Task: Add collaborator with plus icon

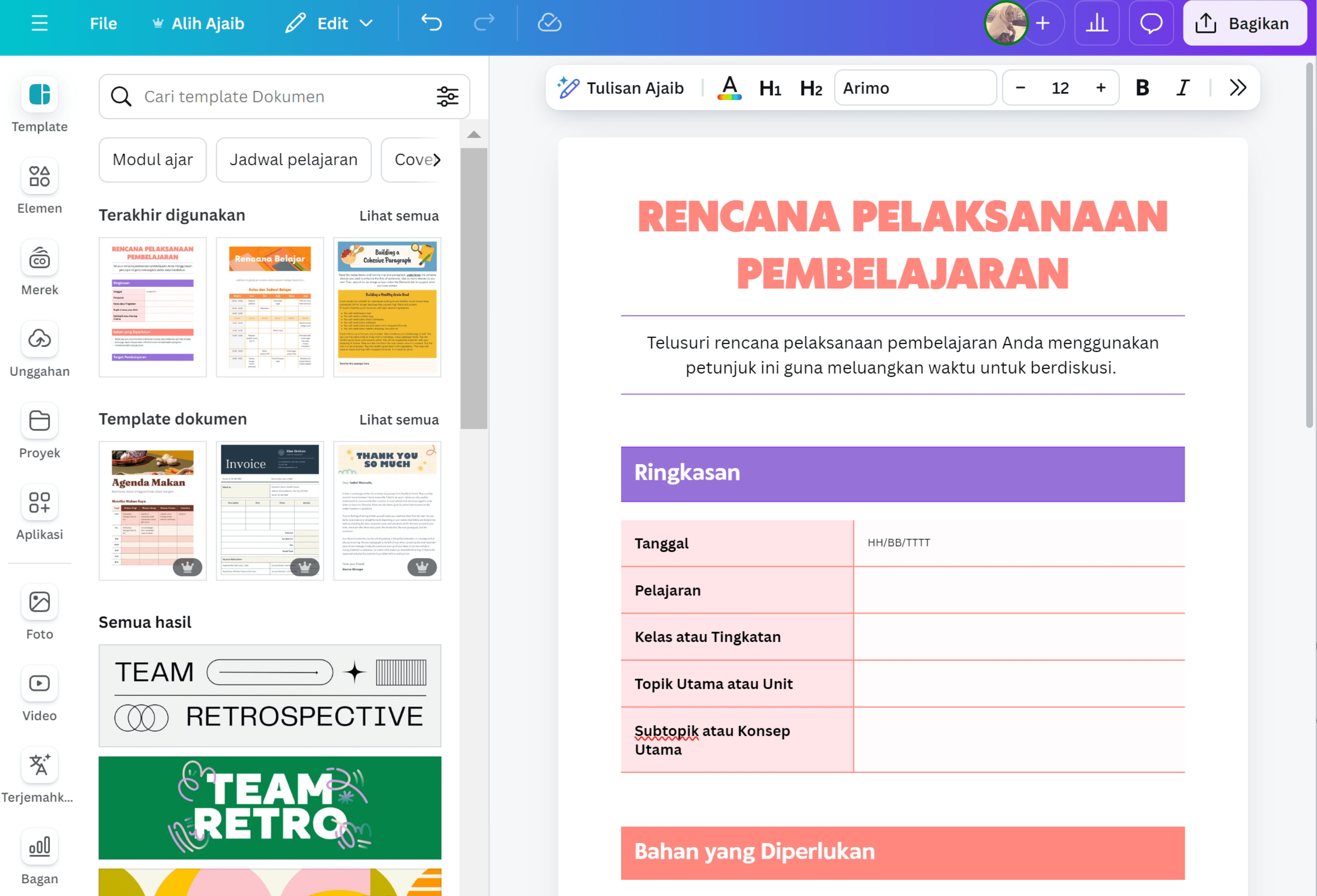Action: 1043,23
